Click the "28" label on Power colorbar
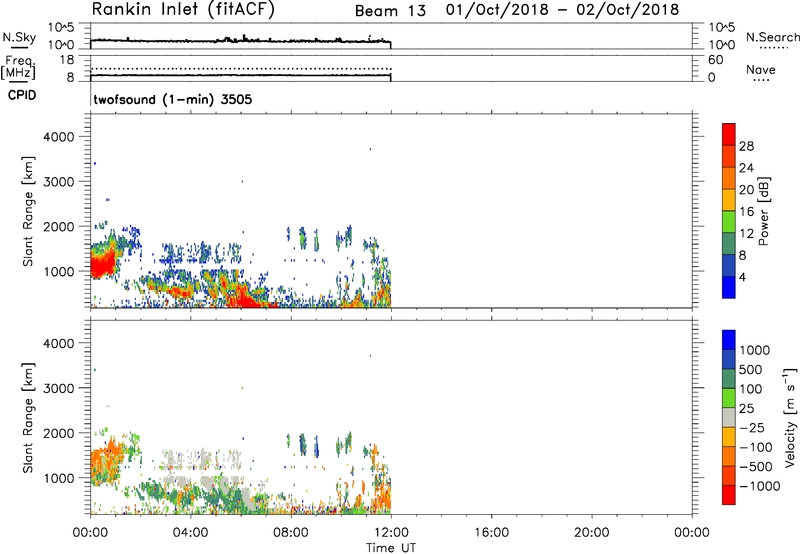This screenshot has height=554, width=800. coord(746,146)
